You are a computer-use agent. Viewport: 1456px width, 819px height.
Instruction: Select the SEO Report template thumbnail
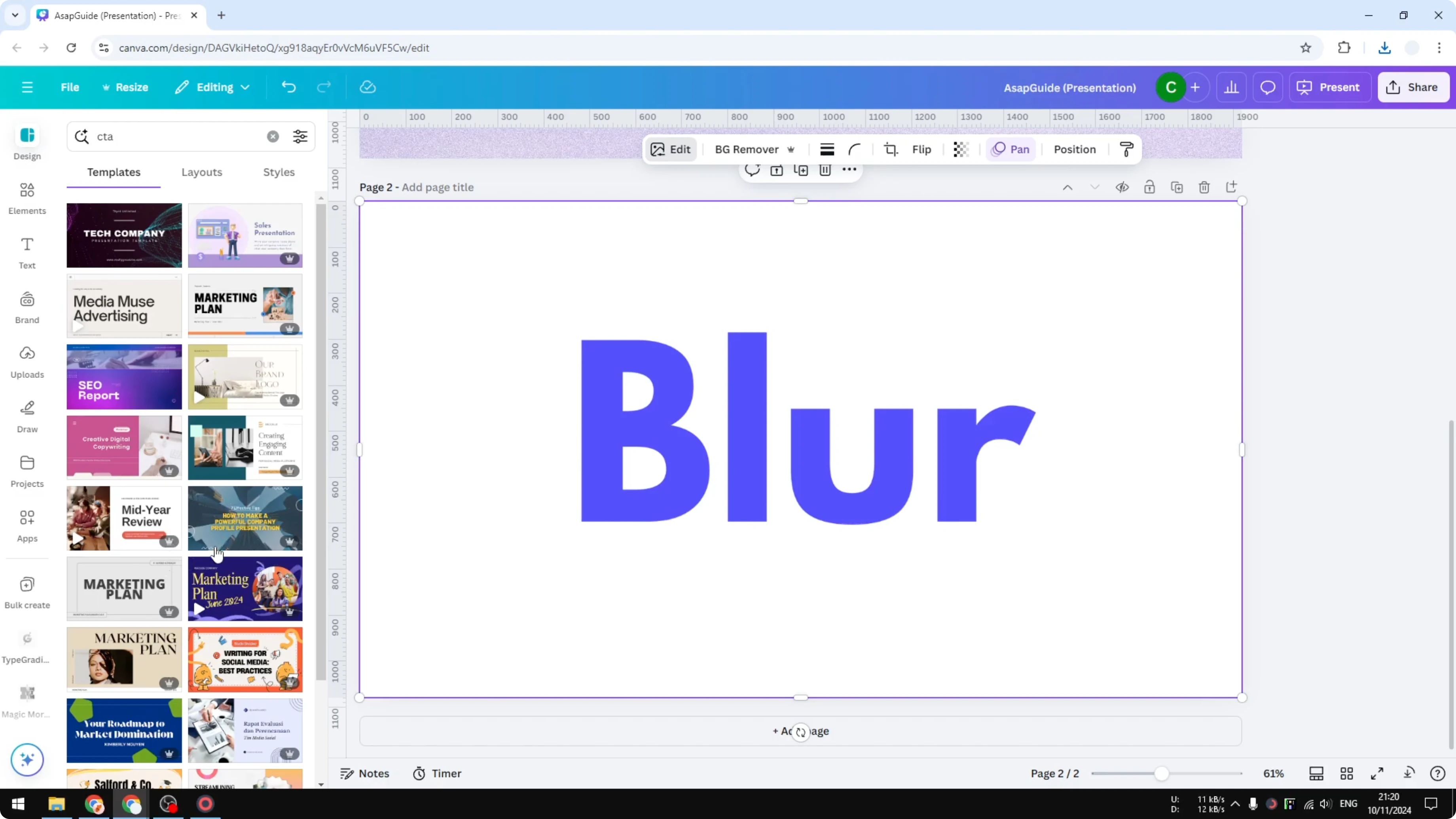pos(124,376)
